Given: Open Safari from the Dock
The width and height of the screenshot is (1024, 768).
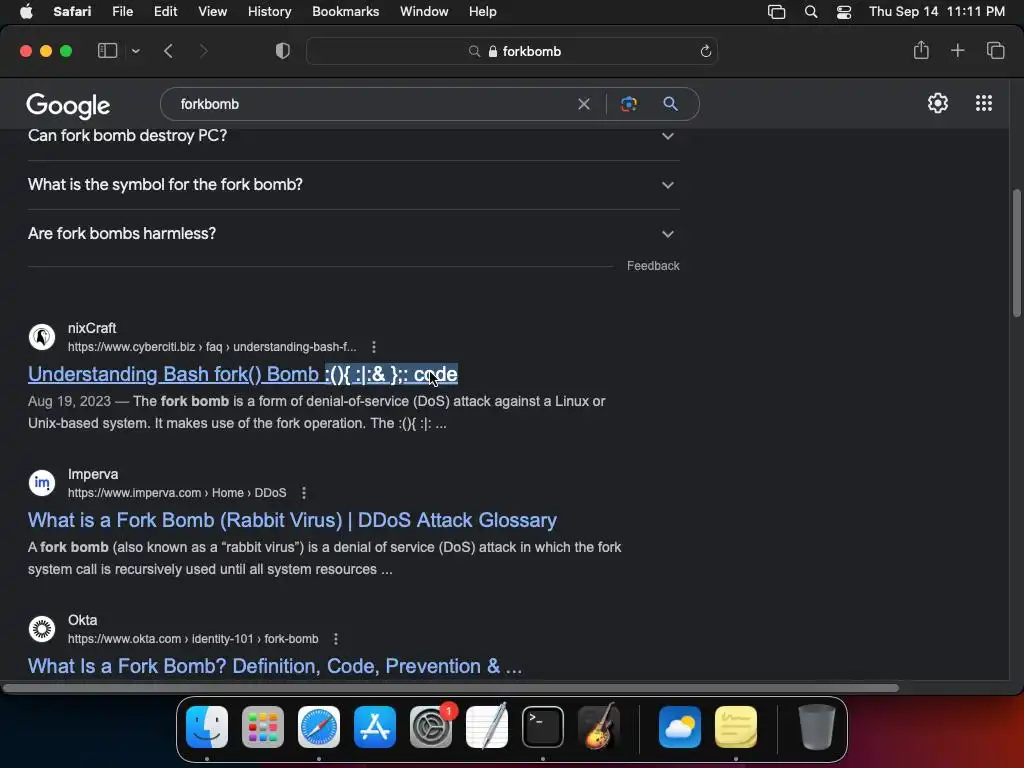Looking at the screenshot, I should (x=319, y=727).
